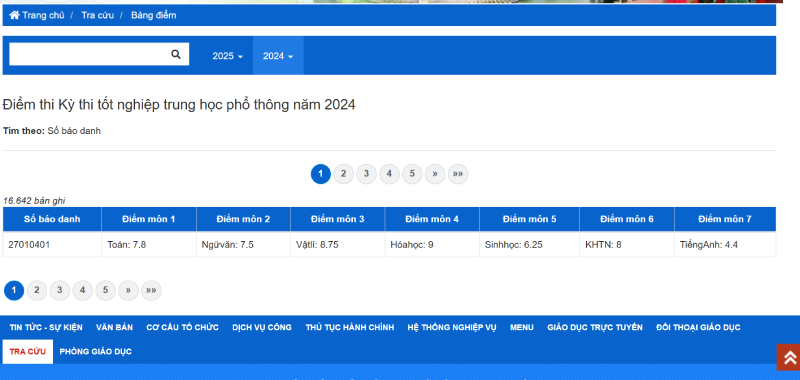
Task: Open DỊCH VỤ CÔNG menu item
Action: 262,327
